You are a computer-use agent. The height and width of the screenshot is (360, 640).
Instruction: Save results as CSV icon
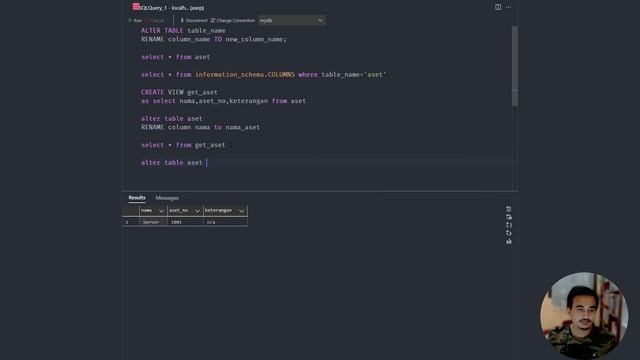[x=509, y=209]
